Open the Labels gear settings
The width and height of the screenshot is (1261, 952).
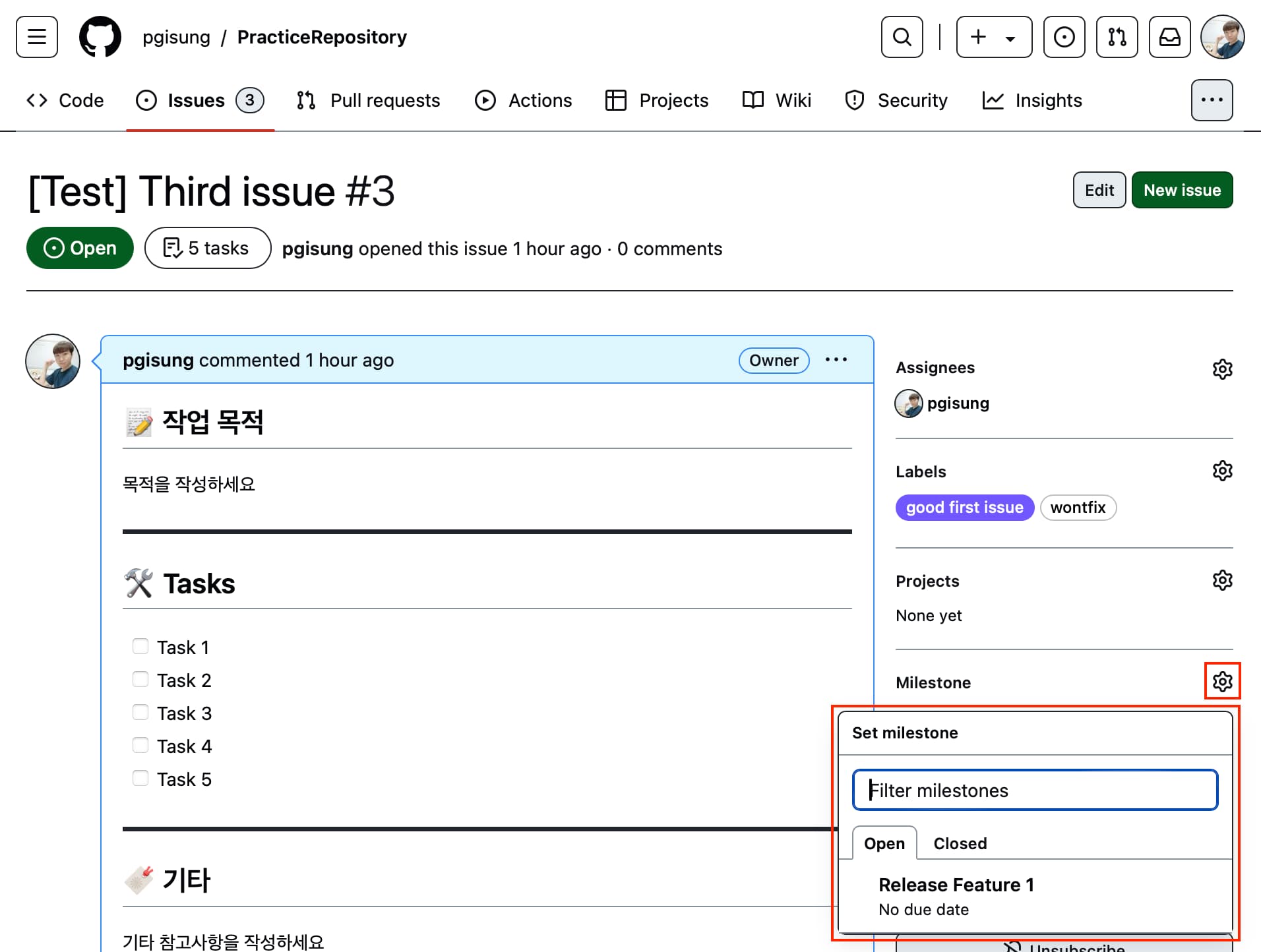click(1223, 471)
